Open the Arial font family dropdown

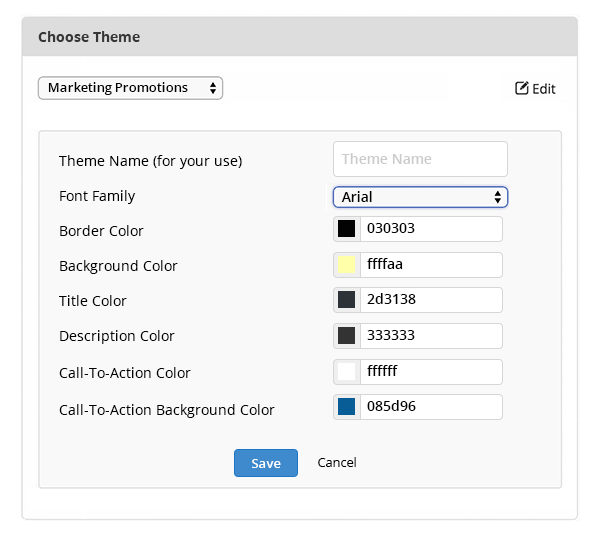pos(420,197)
